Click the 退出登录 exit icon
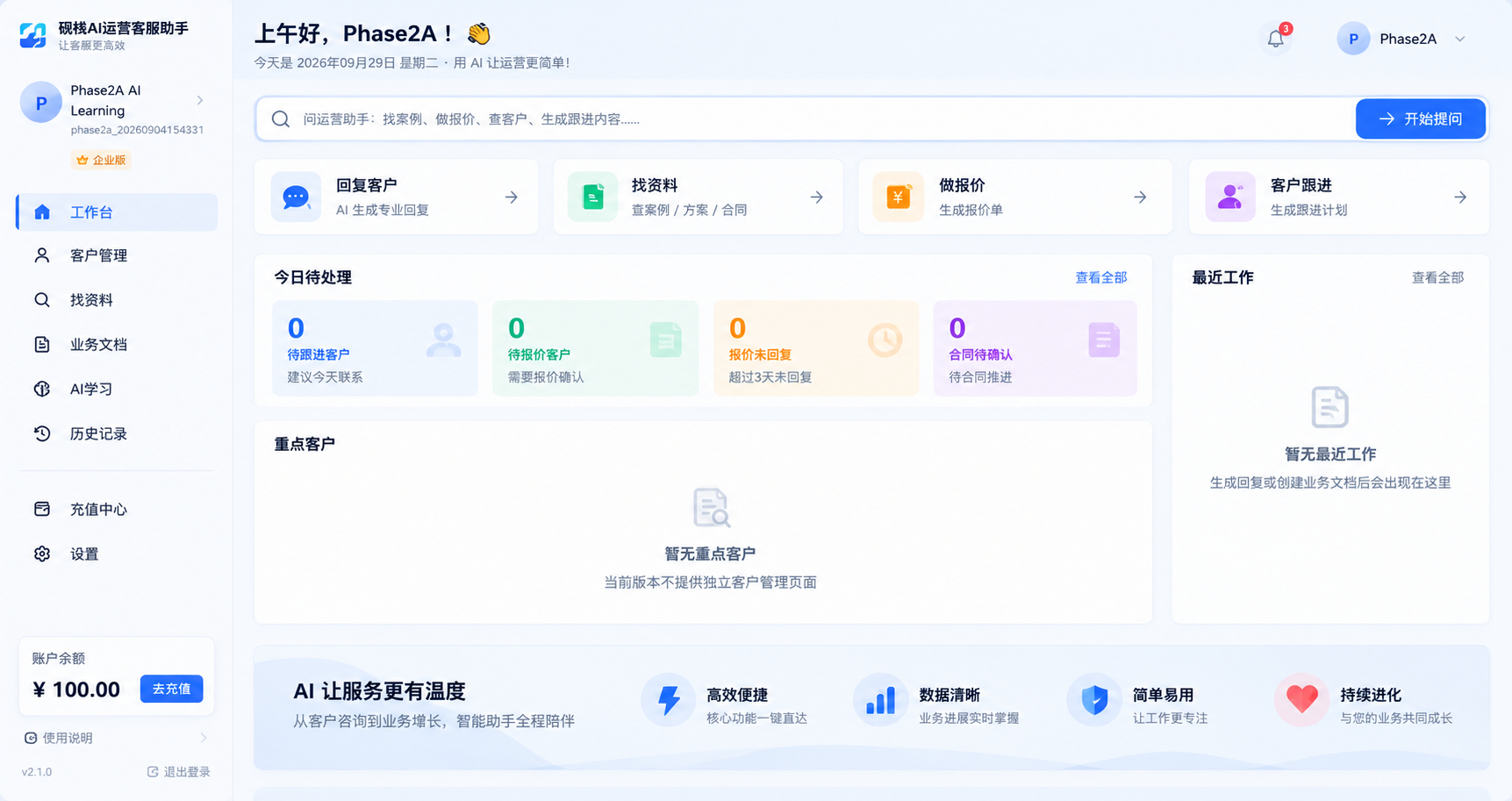 [153, 772]
